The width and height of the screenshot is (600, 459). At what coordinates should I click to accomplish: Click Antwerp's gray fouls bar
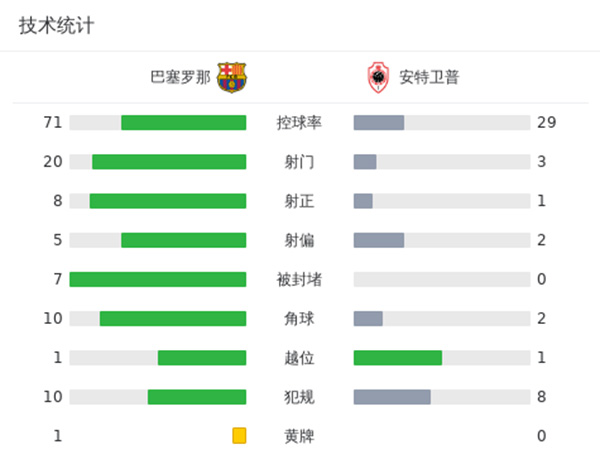pos(392,397)
